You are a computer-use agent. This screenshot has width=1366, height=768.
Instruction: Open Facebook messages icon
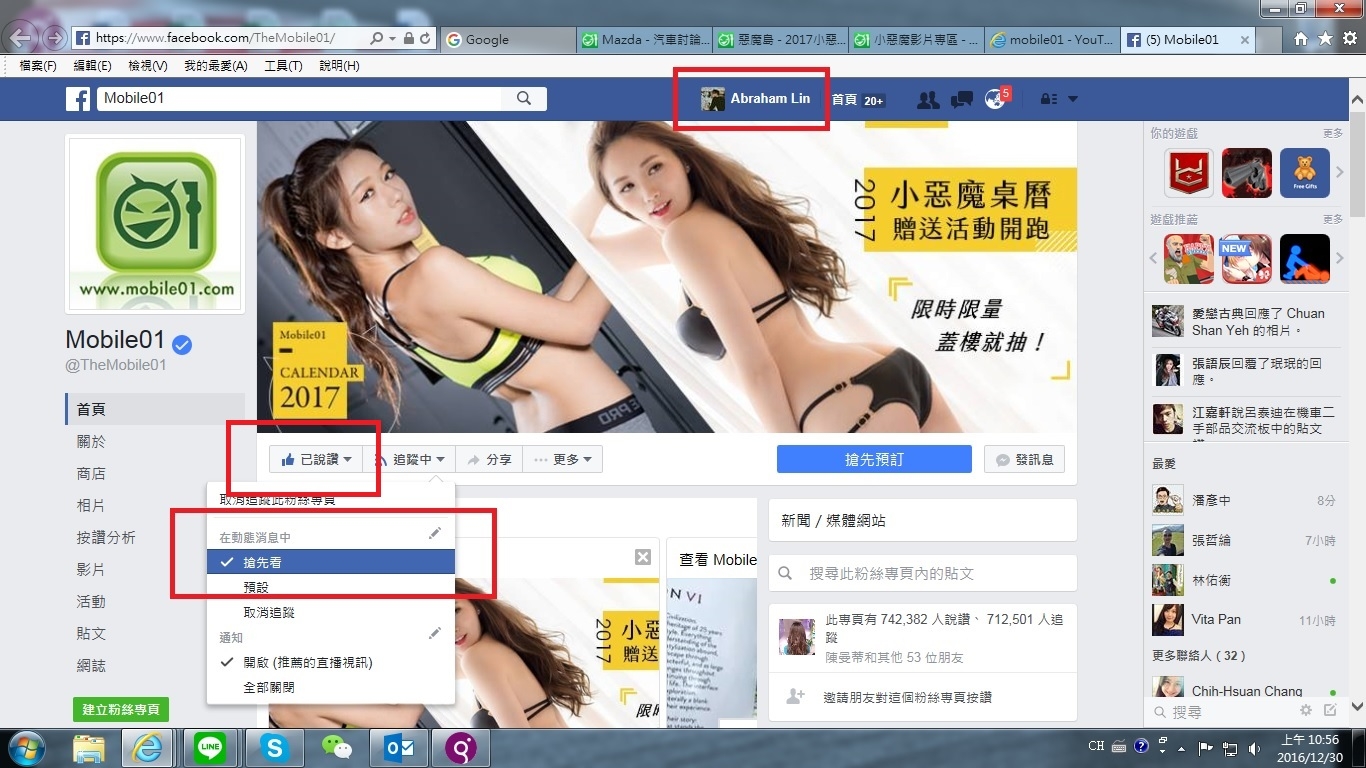pos(962,100)
